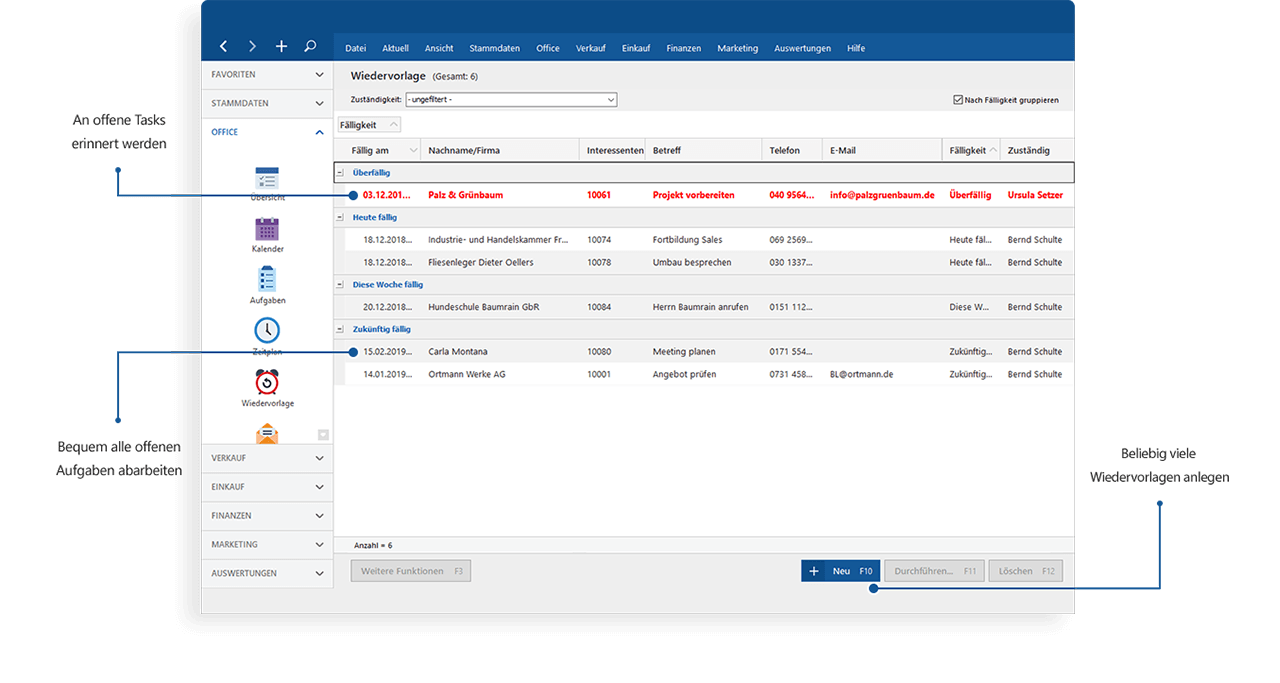Click the back navigation arrow icon
The width and height of the screenshot is (1280, 683).
(x=223, y=47)
